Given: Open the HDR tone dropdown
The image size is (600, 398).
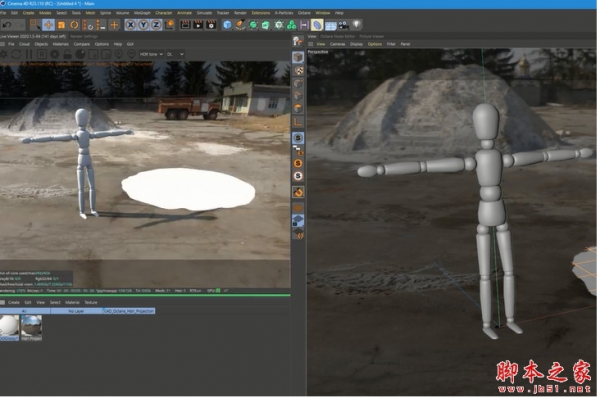Looking at the screenshot, I should point(151,54).
